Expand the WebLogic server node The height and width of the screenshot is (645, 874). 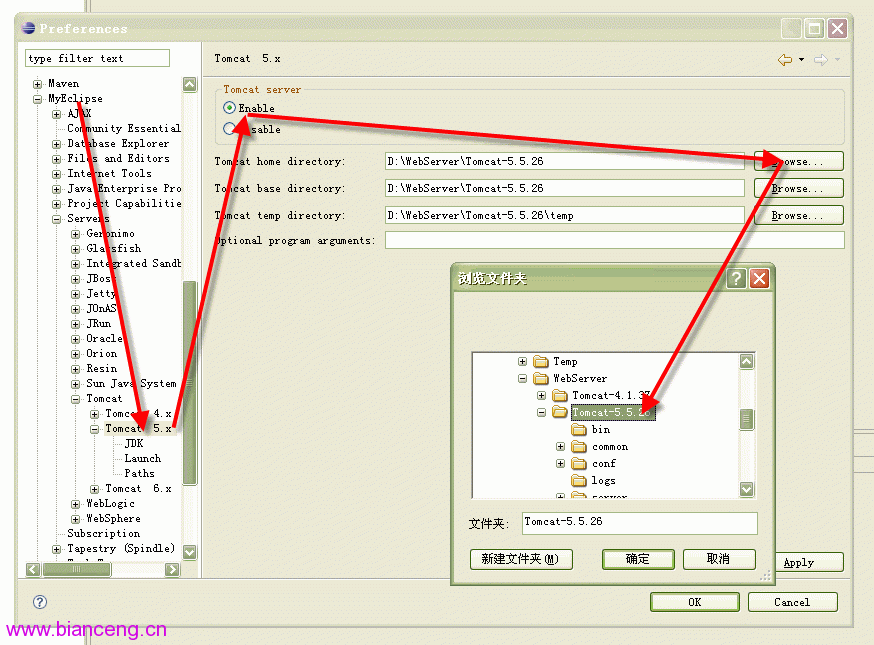[x=75, y=504]
